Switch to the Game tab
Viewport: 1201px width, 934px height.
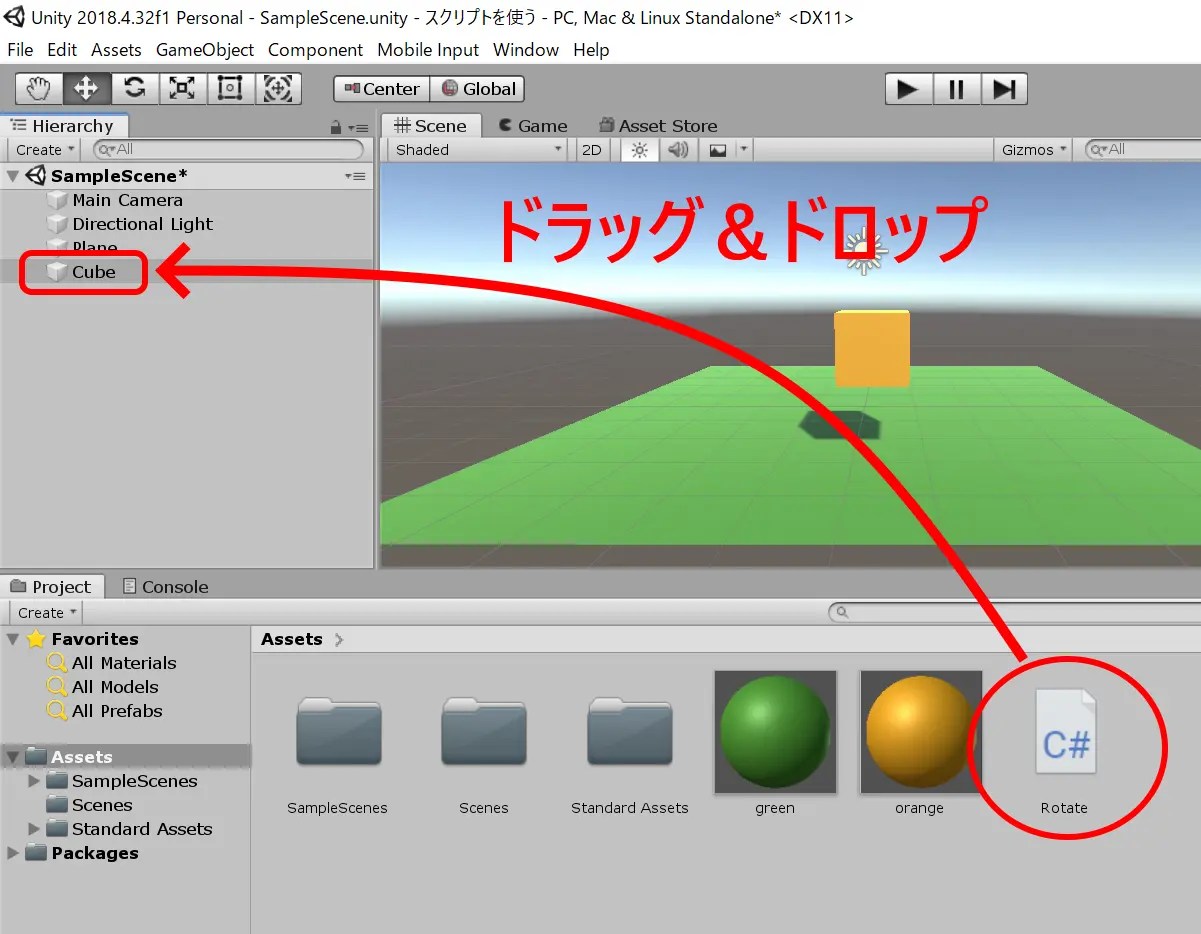click(x=533, y=126)
